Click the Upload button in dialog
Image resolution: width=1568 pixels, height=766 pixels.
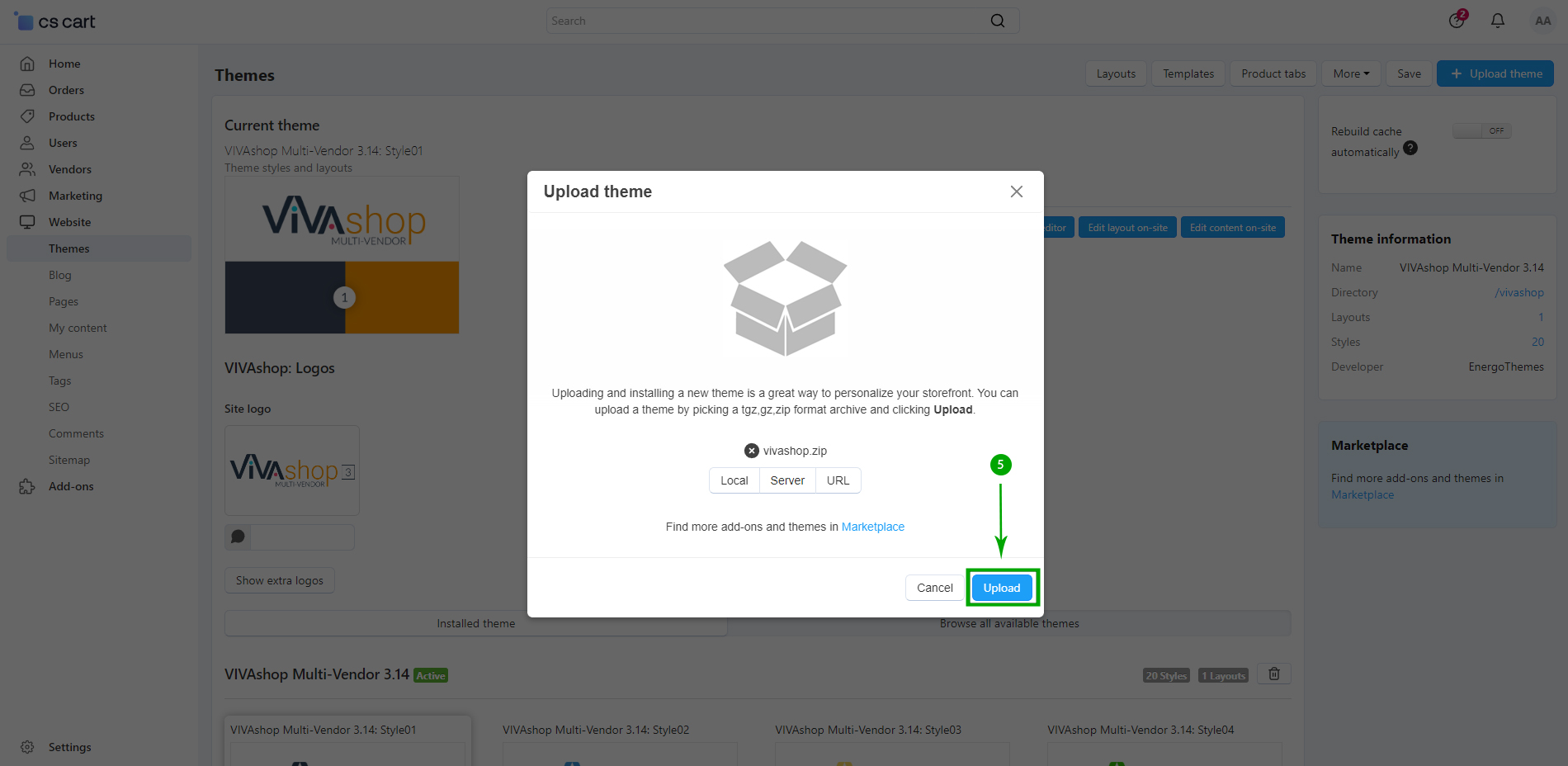pos(1001,588)
